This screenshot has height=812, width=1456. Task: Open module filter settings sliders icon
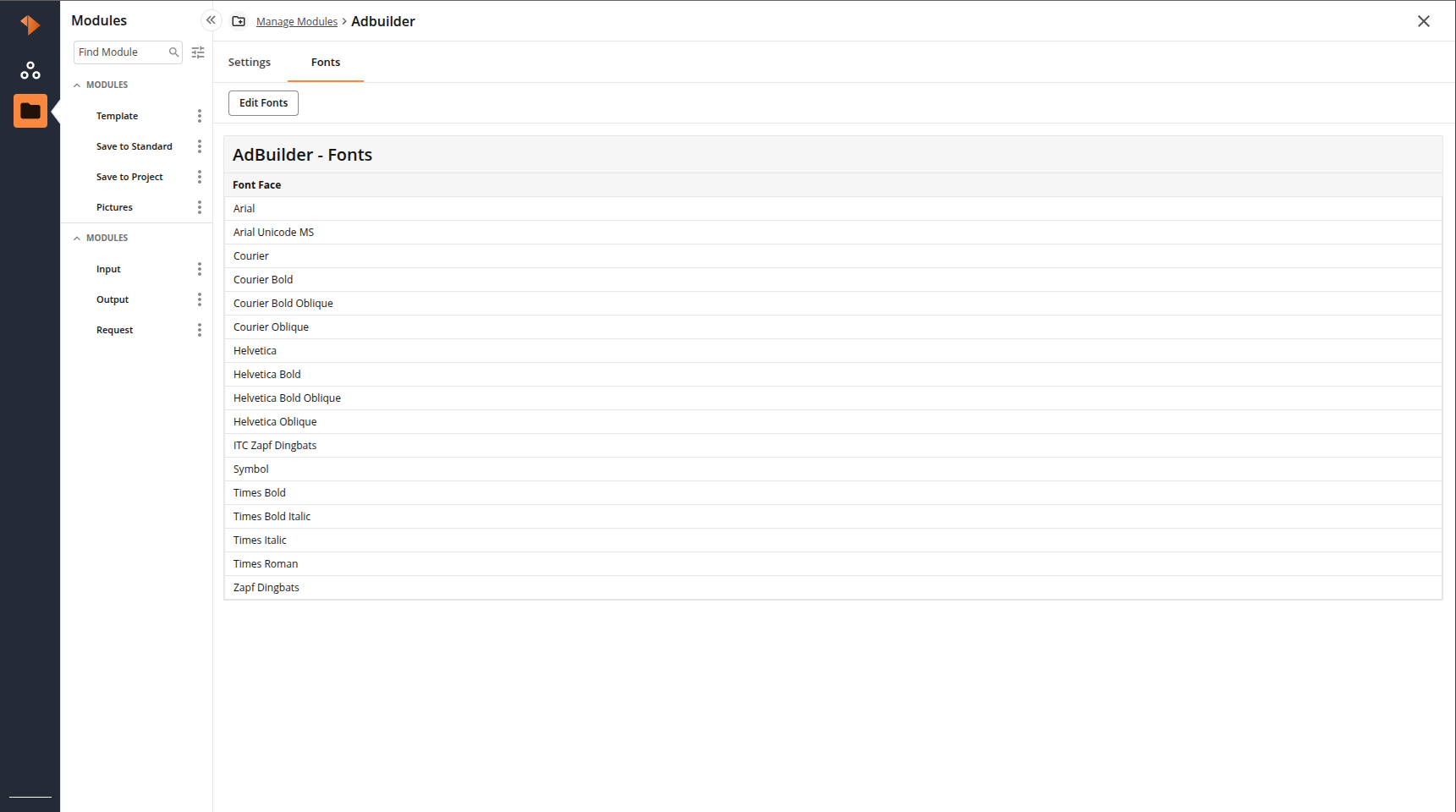tap(198, 52)
